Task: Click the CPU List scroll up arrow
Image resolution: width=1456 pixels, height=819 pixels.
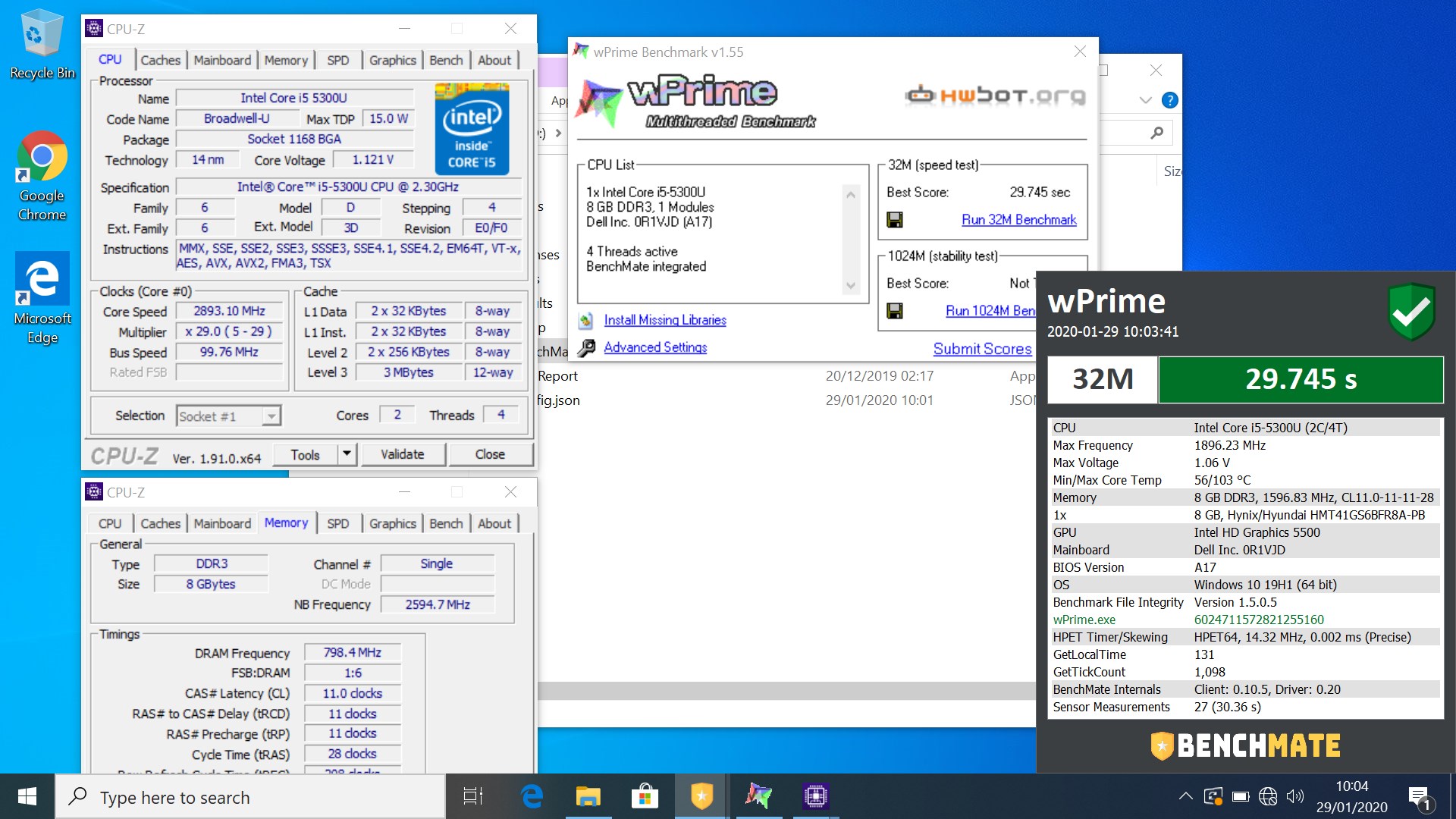Action: coord(851,195)
